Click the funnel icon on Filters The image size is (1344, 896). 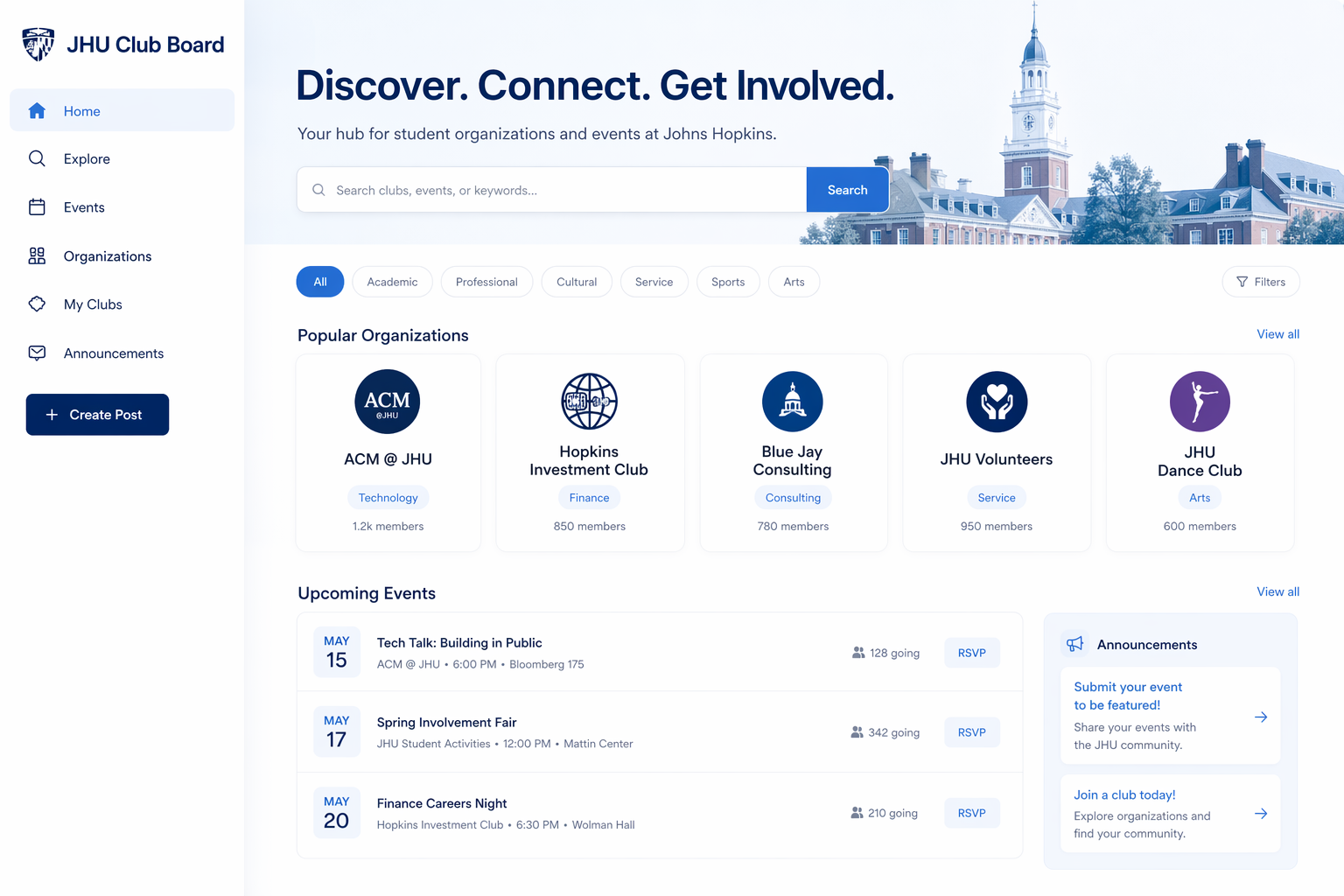[x=1242, y=282]
